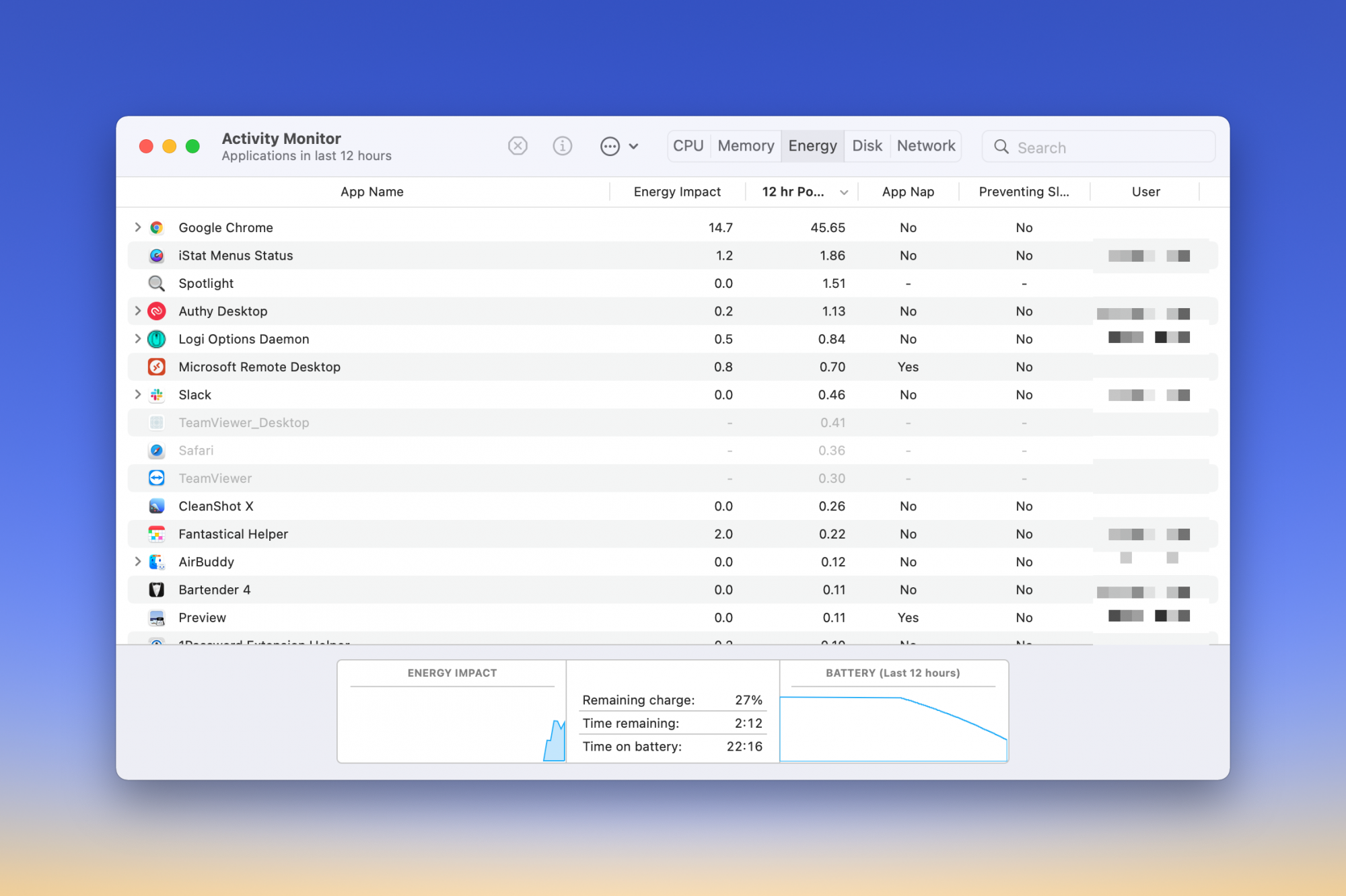
Task: Click the Authy Desktop app icon
Action: point(157,311)
